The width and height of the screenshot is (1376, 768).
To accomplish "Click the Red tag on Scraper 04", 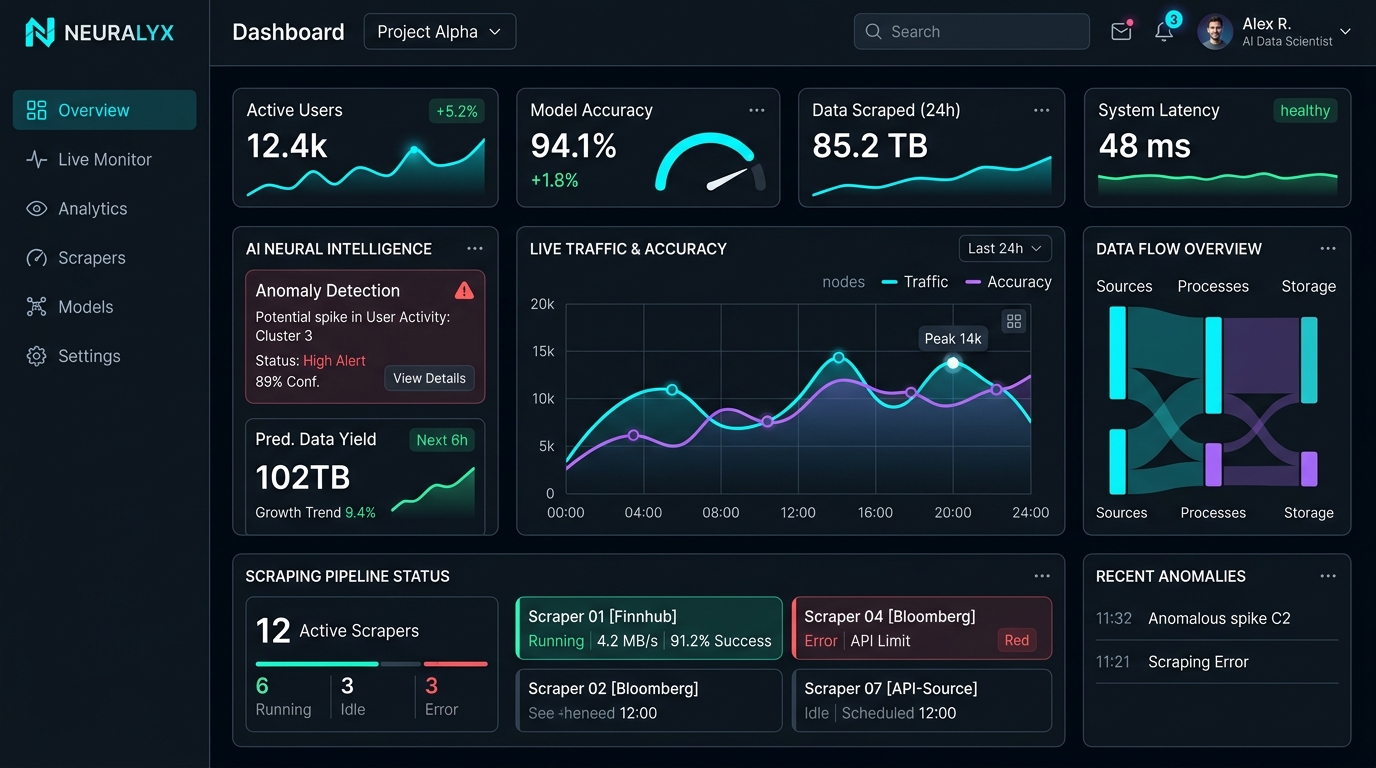I will pyautogui.click(x=1017, y=640).
